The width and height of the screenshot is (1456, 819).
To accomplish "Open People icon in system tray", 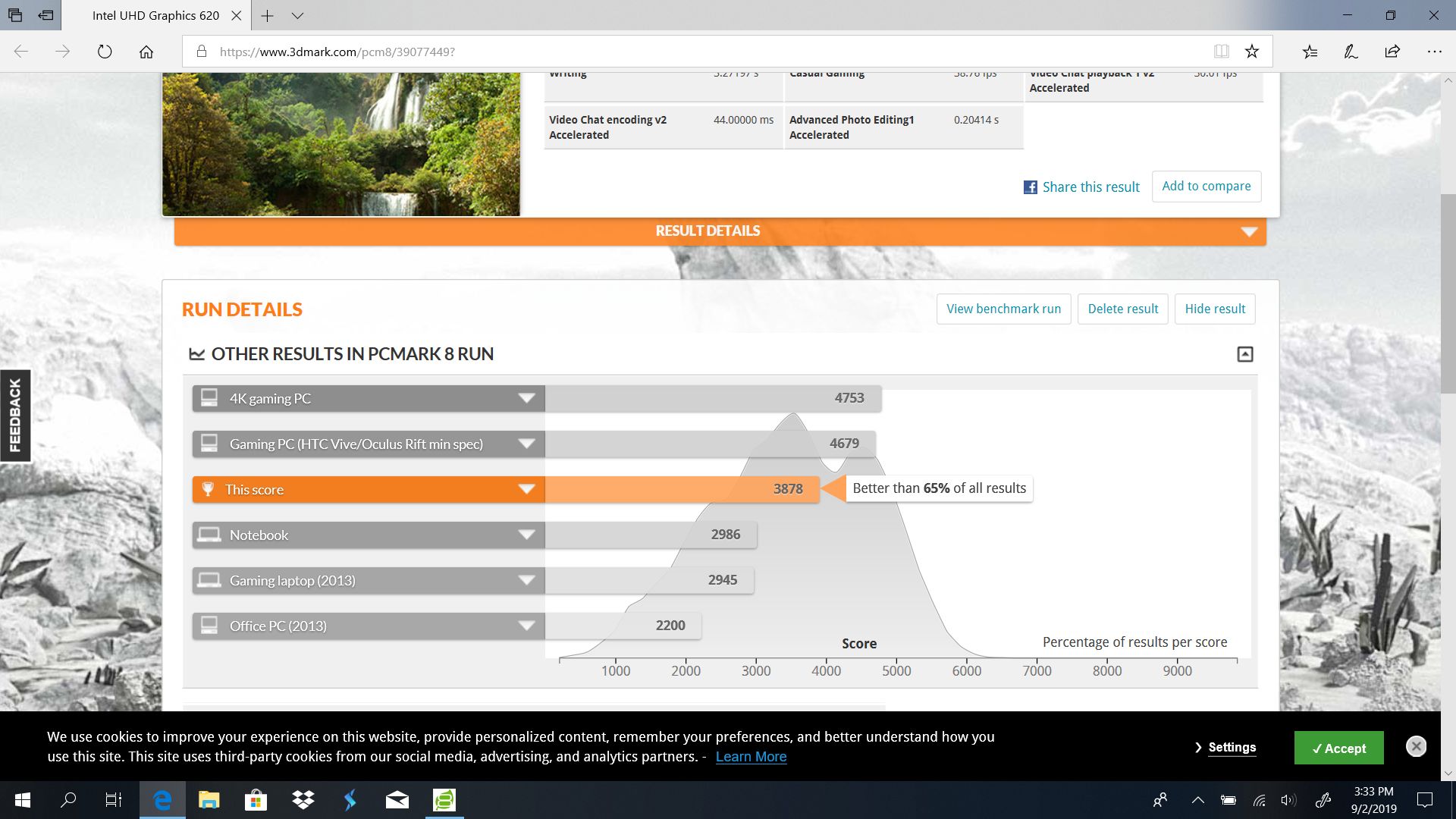I will [1160, 800].
